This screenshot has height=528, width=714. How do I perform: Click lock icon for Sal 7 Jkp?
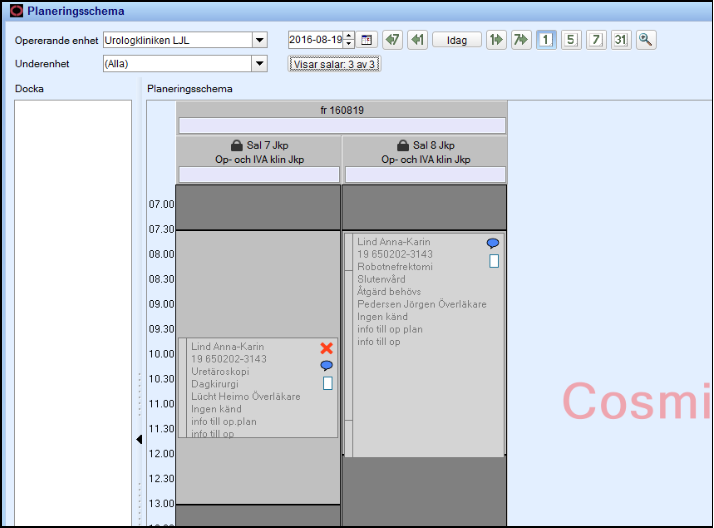click(237, 145)
